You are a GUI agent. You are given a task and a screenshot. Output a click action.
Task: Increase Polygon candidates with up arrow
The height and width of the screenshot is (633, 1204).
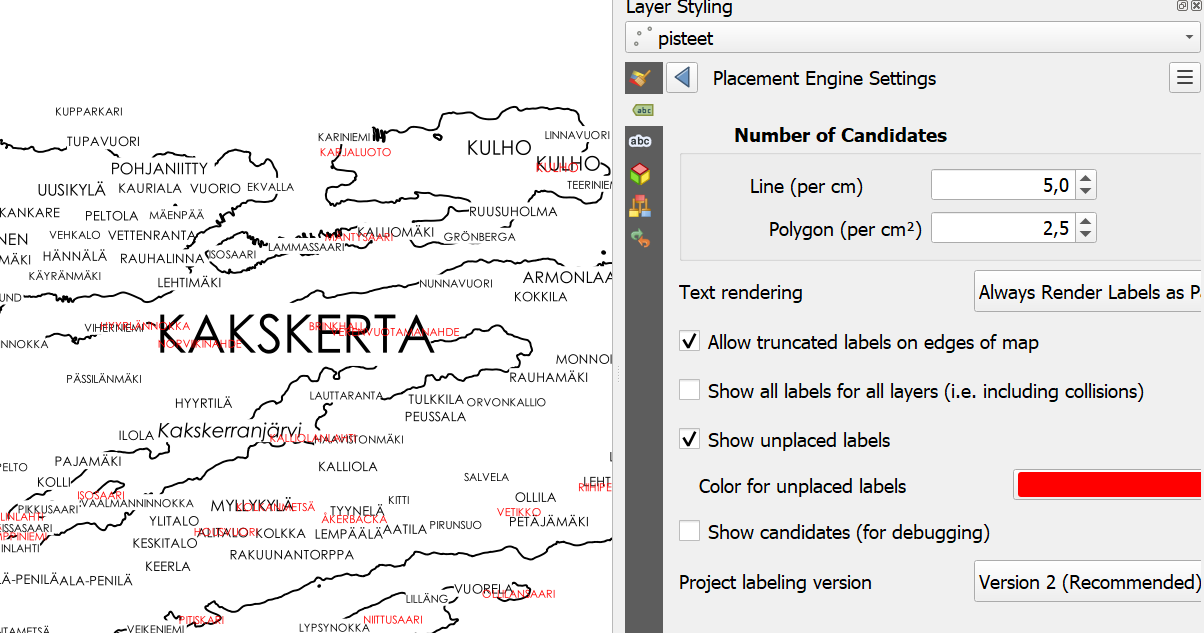pyautogui.click(x=1086, y=222)
